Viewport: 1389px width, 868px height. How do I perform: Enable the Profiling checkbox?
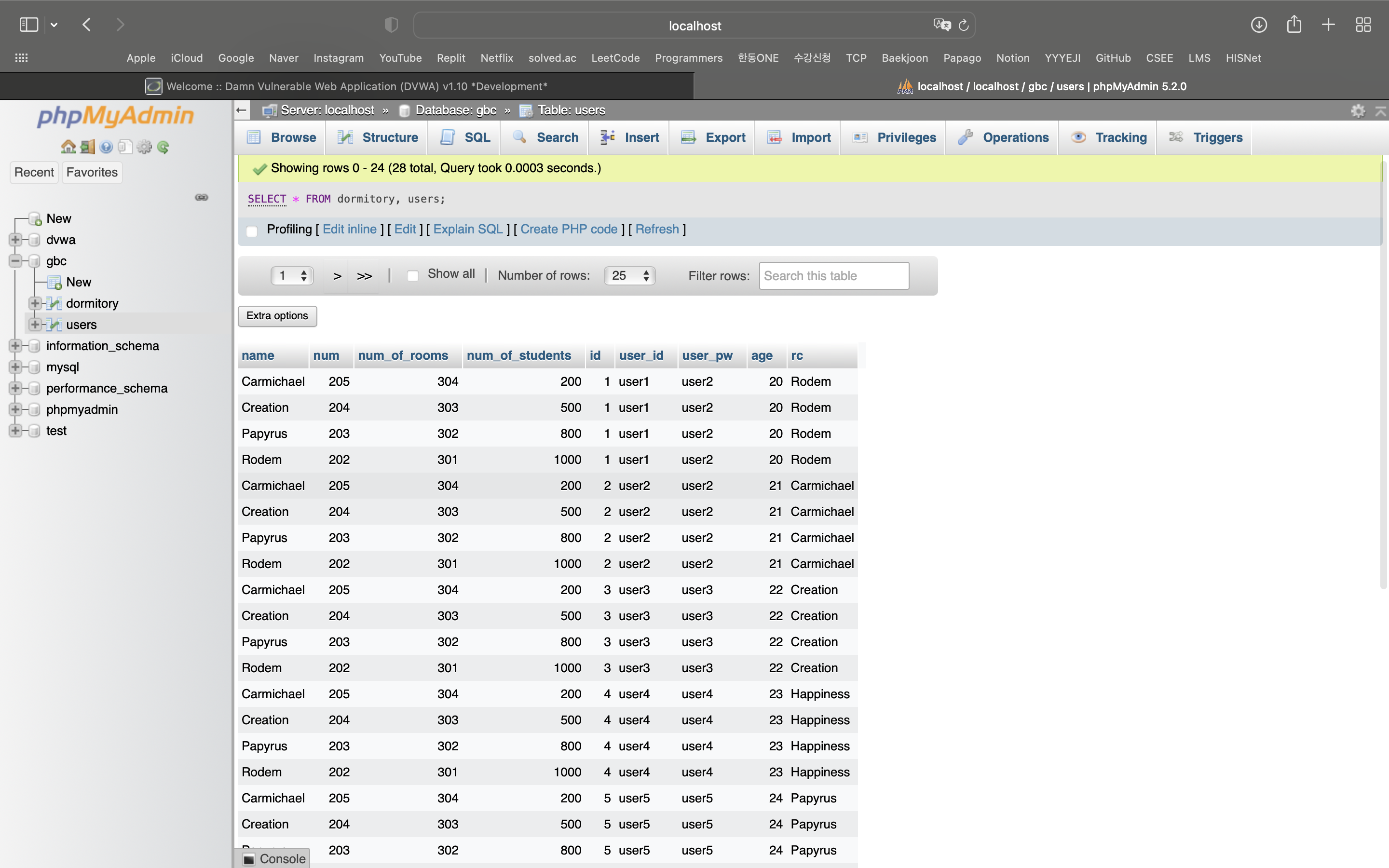(252, 231)
